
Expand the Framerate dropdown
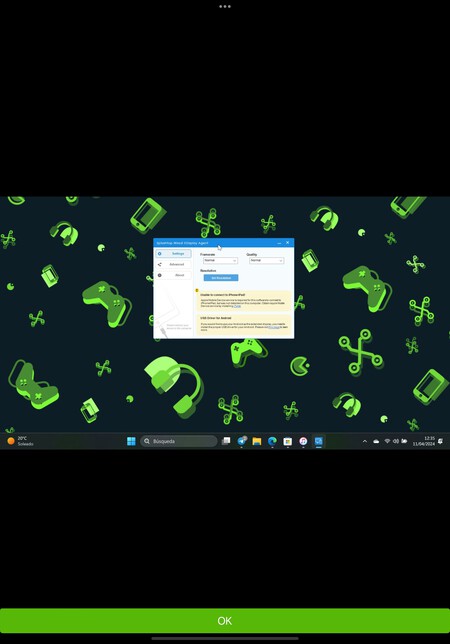pos(220,260)
